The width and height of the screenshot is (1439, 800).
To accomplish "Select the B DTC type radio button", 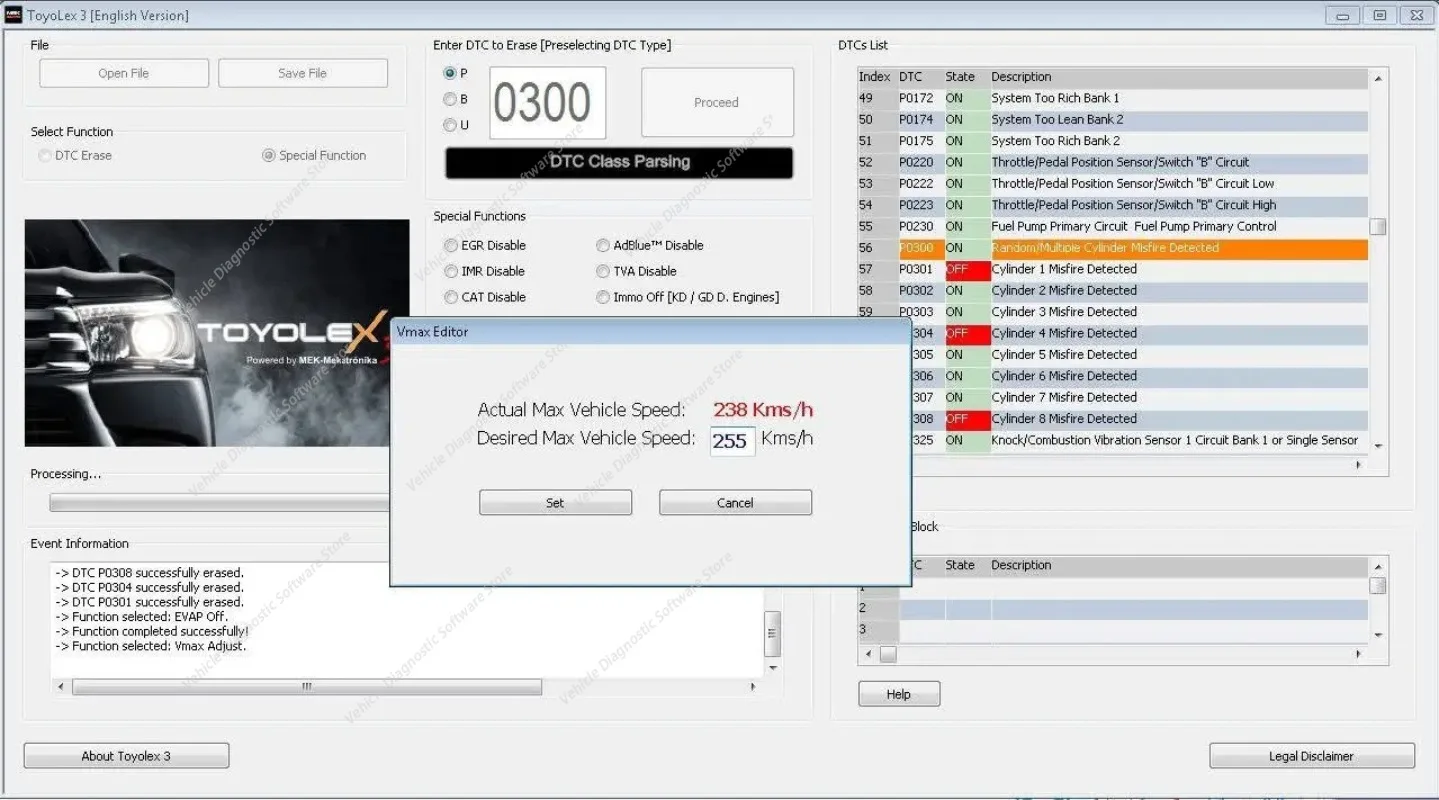I will (450, 99).
